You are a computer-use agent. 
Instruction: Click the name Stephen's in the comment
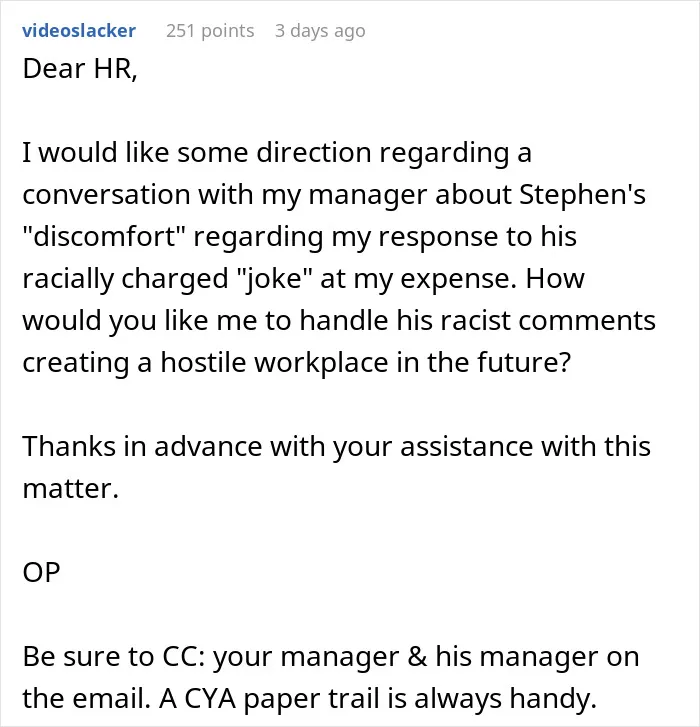point(582,194)
